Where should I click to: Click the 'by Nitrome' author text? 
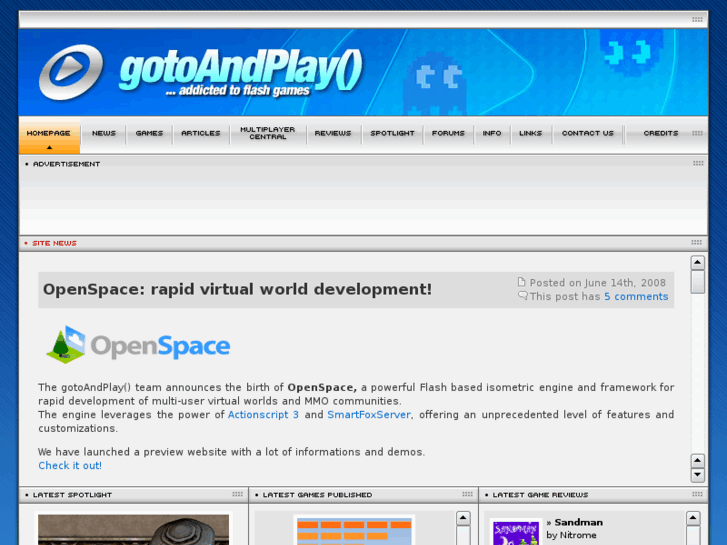tap(571, 535)
